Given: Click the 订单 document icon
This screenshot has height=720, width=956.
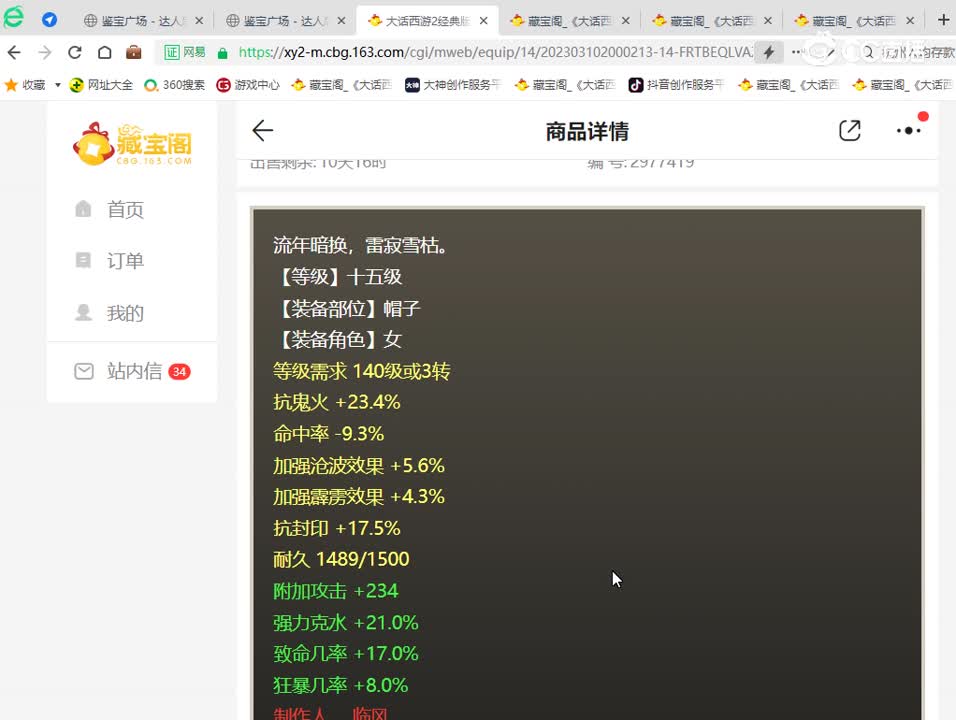Looking at the screenshot, I should (x=83, y=260).
